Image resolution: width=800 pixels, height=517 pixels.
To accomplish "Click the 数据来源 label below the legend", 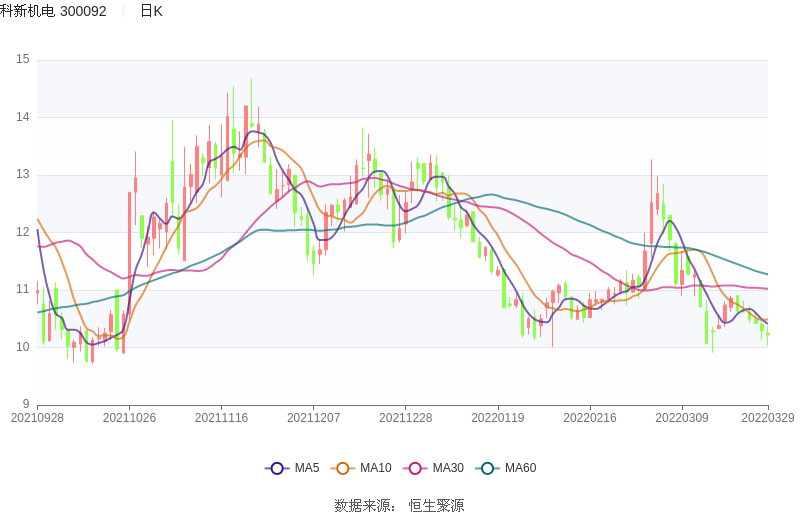I will (363, 505).
